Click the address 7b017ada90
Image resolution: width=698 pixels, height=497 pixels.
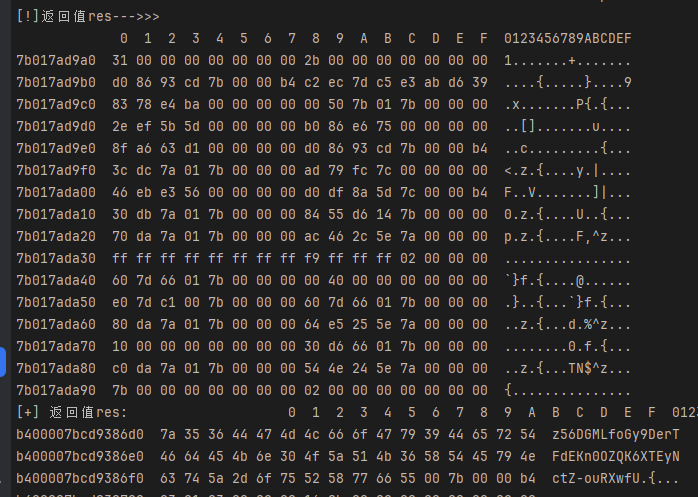tap(56, 390)
